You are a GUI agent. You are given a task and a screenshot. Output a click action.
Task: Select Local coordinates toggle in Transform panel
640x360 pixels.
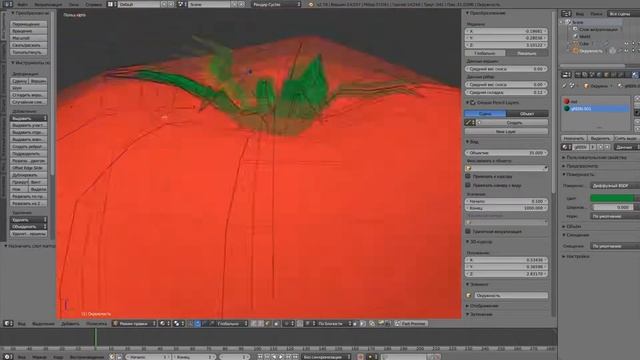click(527, 53)
